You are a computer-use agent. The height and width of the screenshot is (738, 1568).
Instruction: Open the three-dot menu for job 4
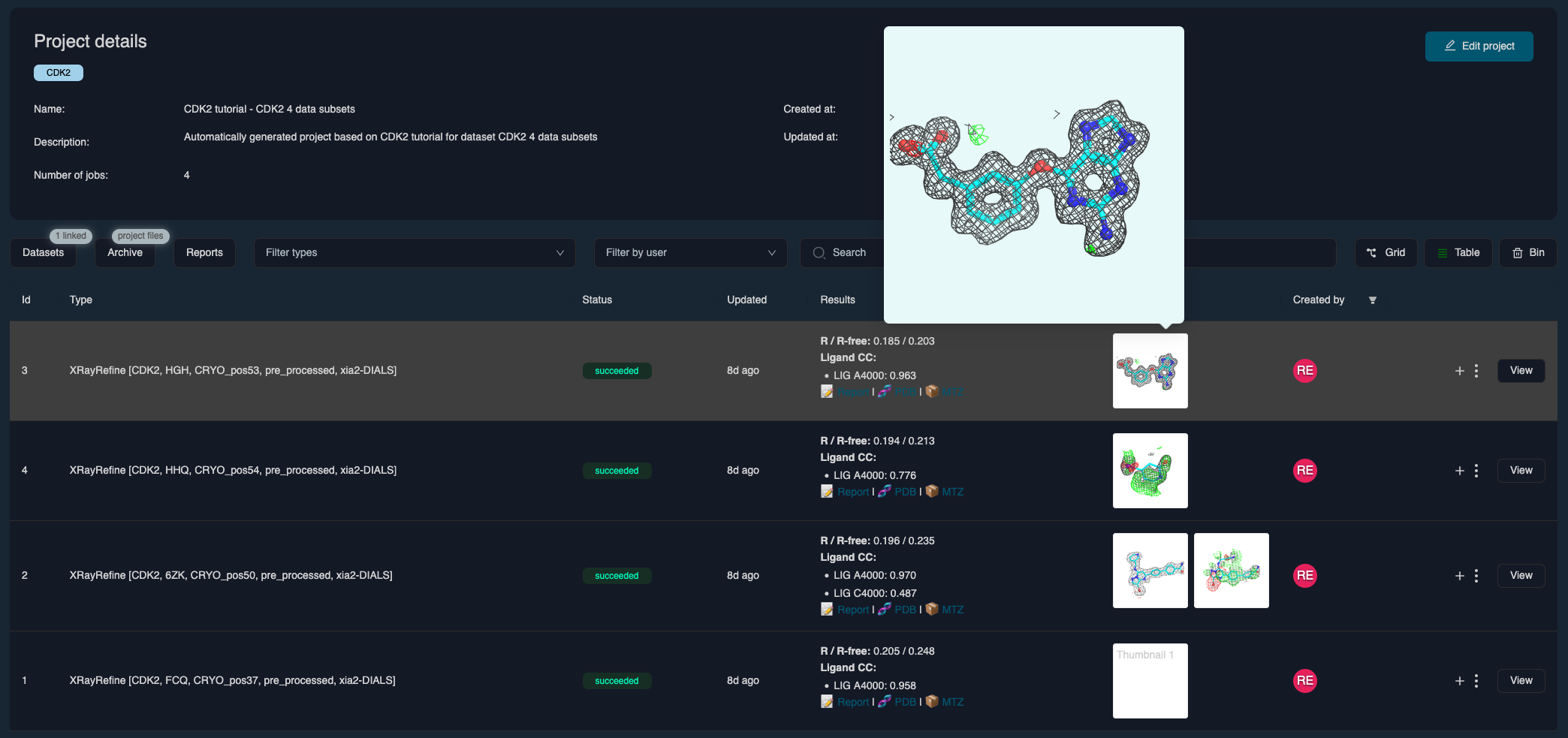point(1476,471)
